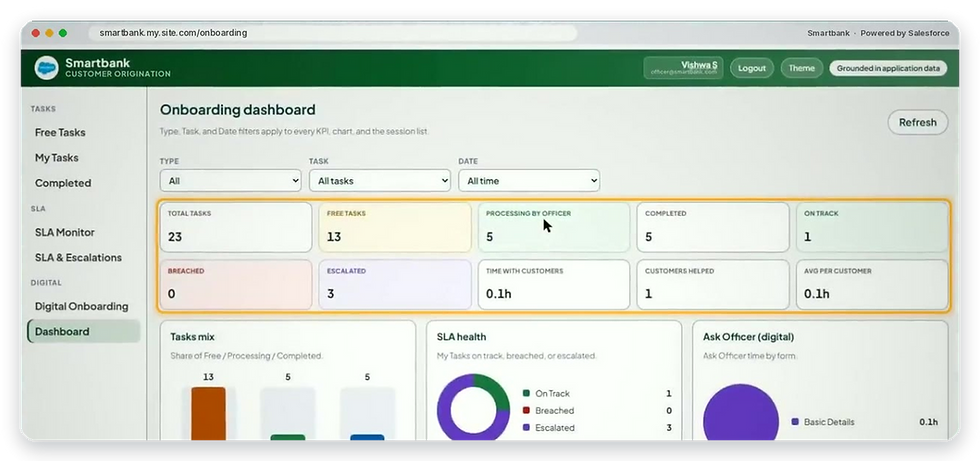This screenshot has width=980, height=461.
Task: Click the red macOS window close dot
Action: click(35, 33)
